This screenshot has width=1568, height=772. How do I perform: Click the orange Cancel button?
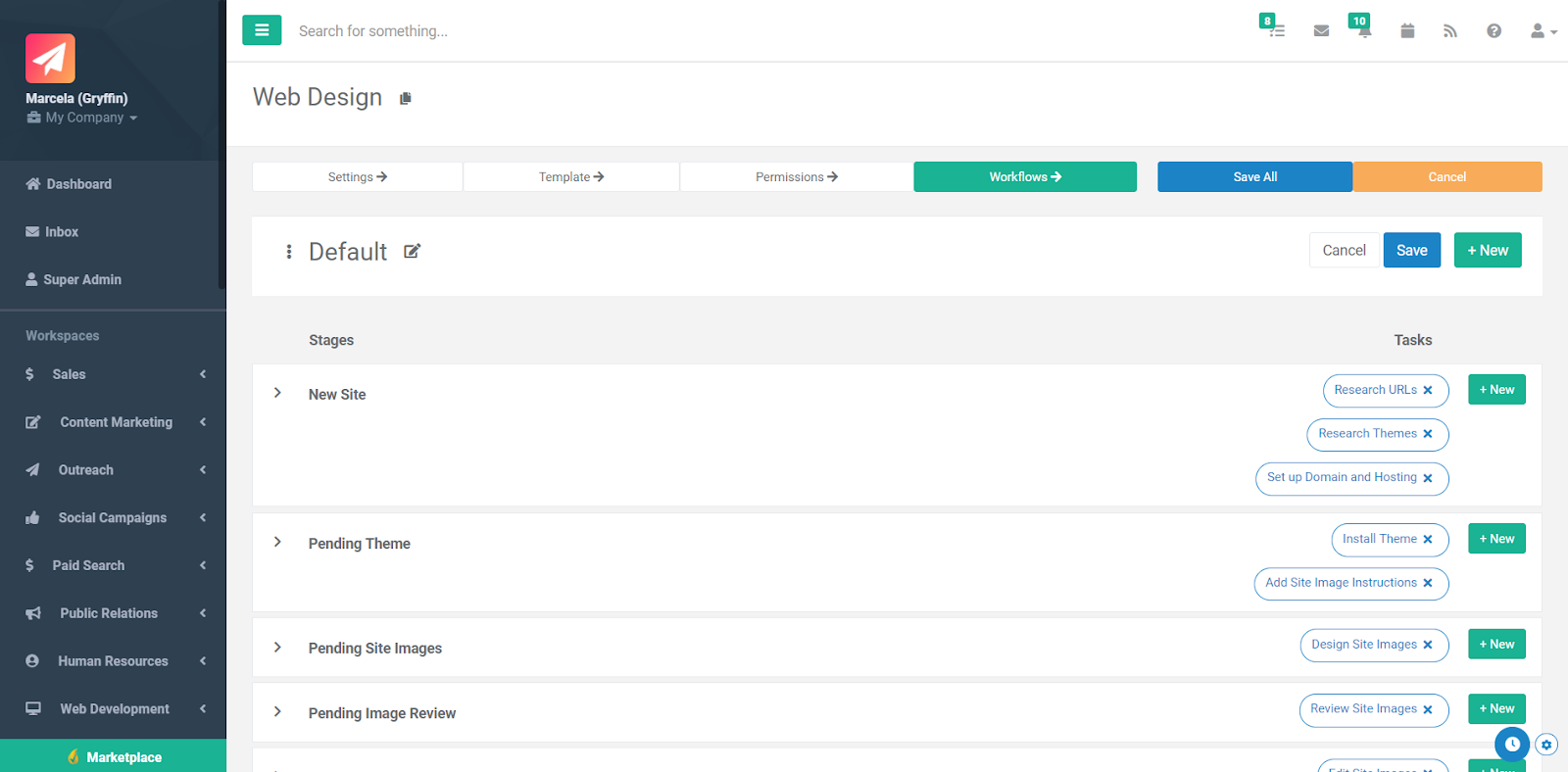coord(1447,177)
